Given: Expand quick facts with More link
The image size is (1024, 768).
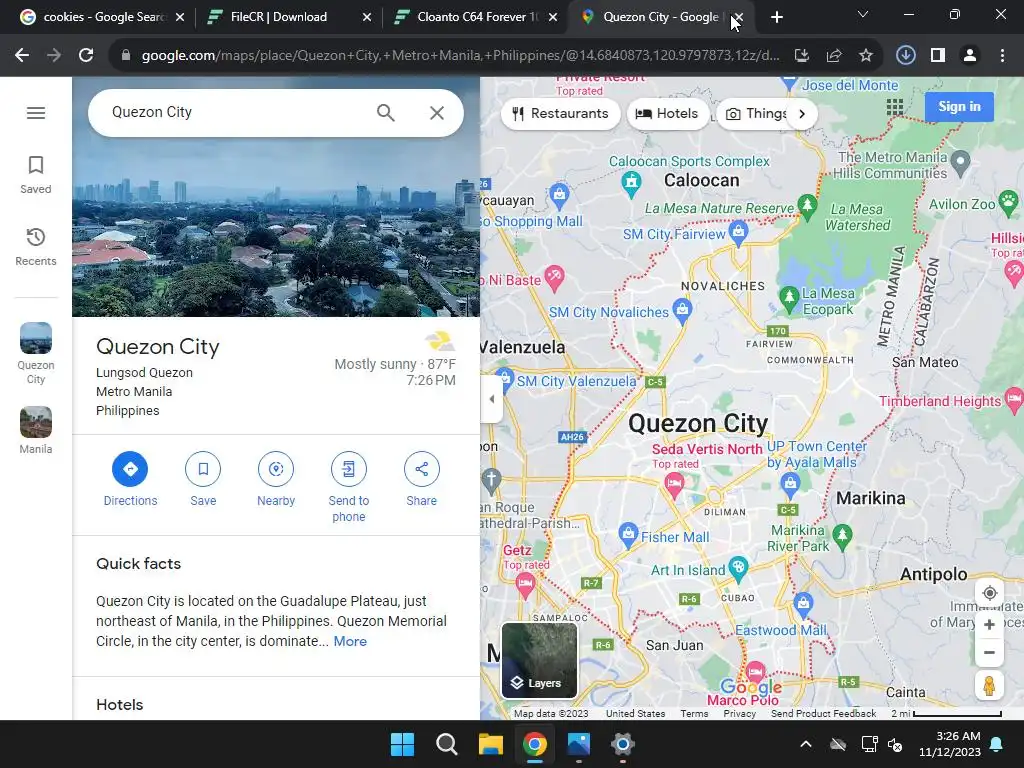Looking at the screenshot, I should 350,641.
